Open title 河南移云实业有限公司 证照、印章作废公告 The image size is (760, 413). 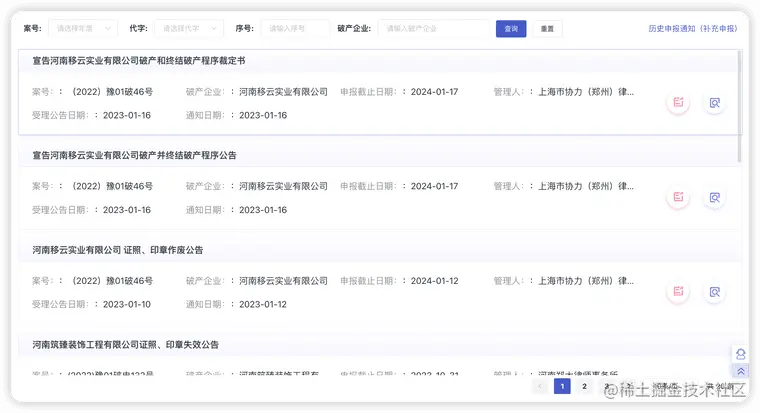pos(118,250)
